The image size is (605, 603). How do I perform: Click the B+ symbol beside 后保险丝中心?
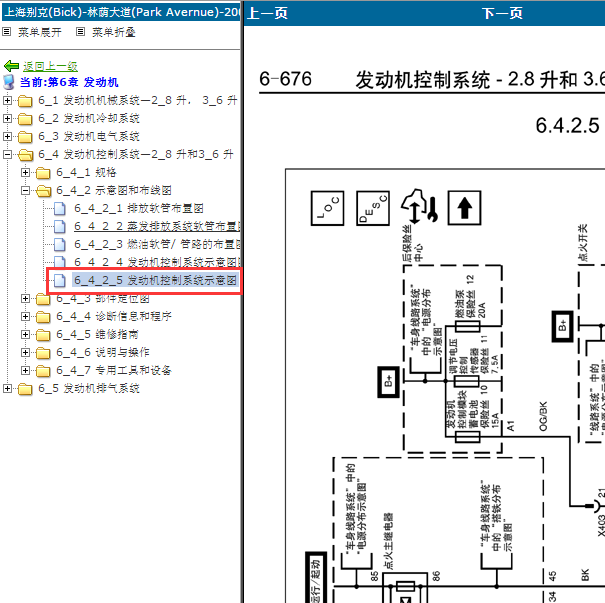pos(388,382)
